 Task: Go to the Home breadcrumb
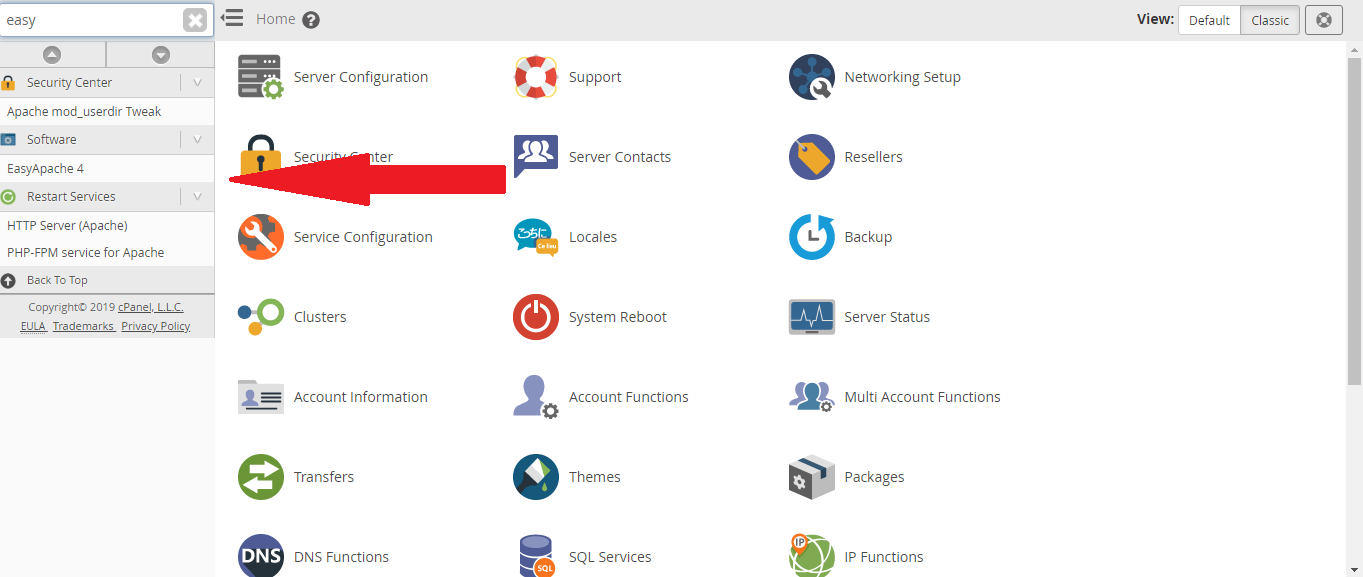276,19
